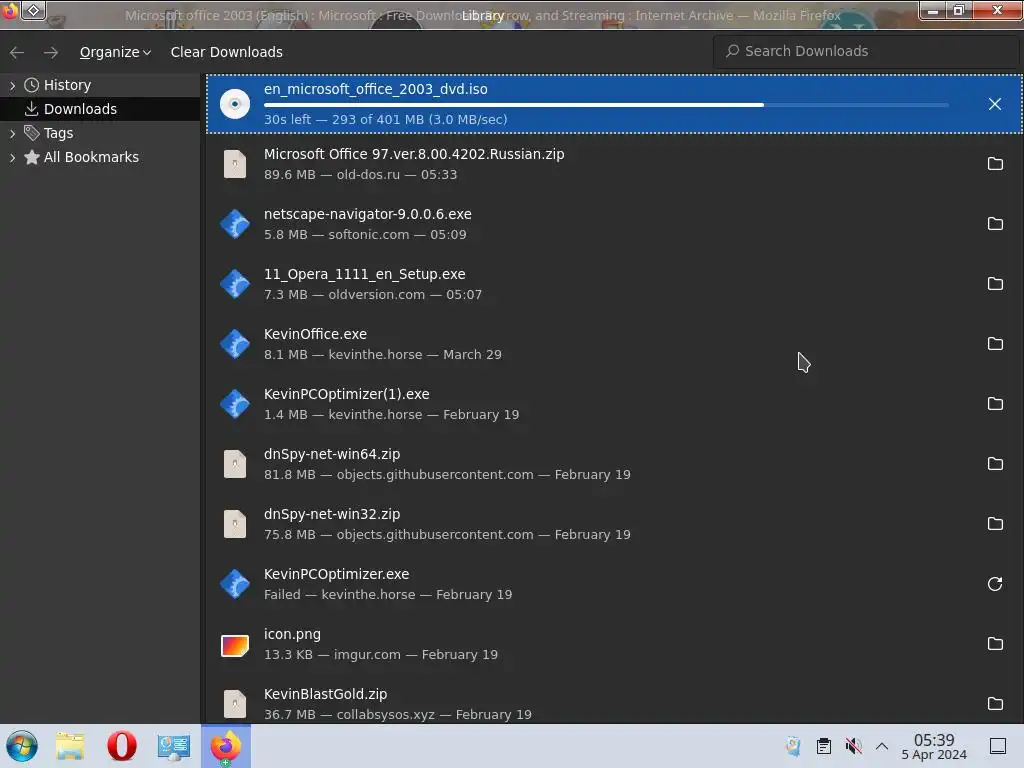Open folder for dnSpy-net-win32.zip
Screen dimensions: 1024x768
(995, 524)
